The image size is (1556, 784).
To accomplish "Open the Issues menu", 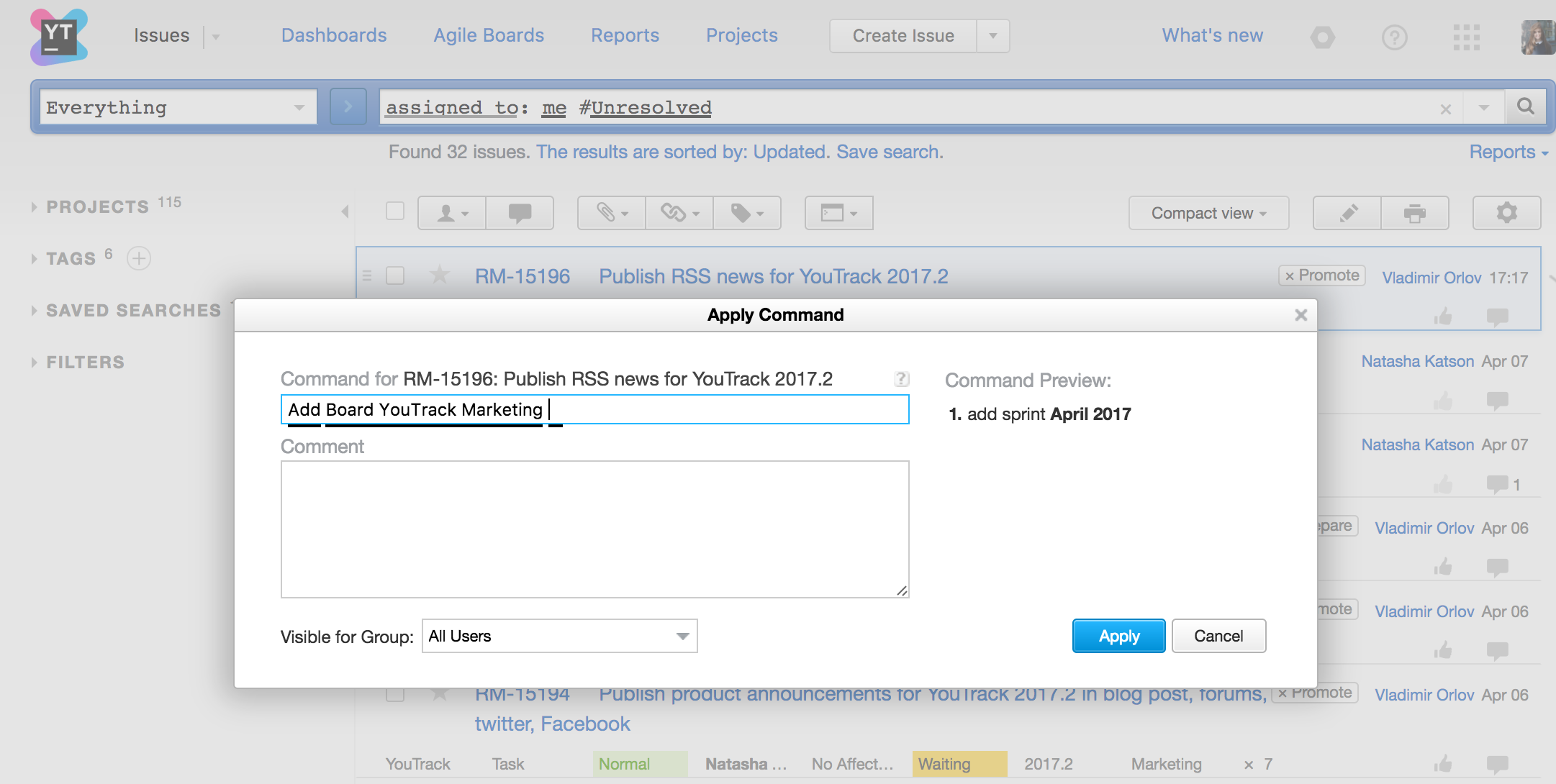I will pos(161,35).
